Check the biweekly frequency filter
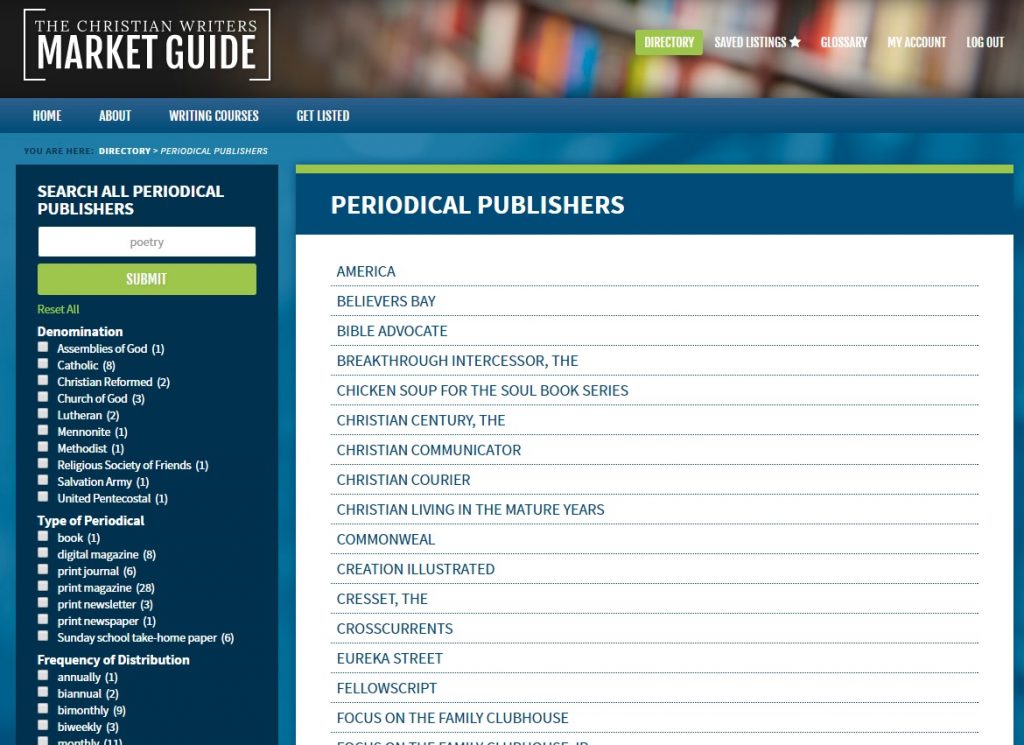 click(43, 725)
